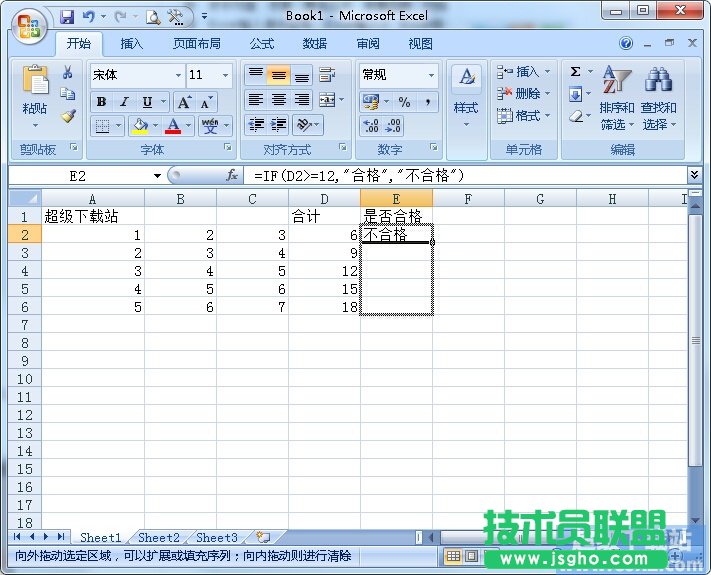
Task: Click the 粘贴 paste button
Action: 35,96
